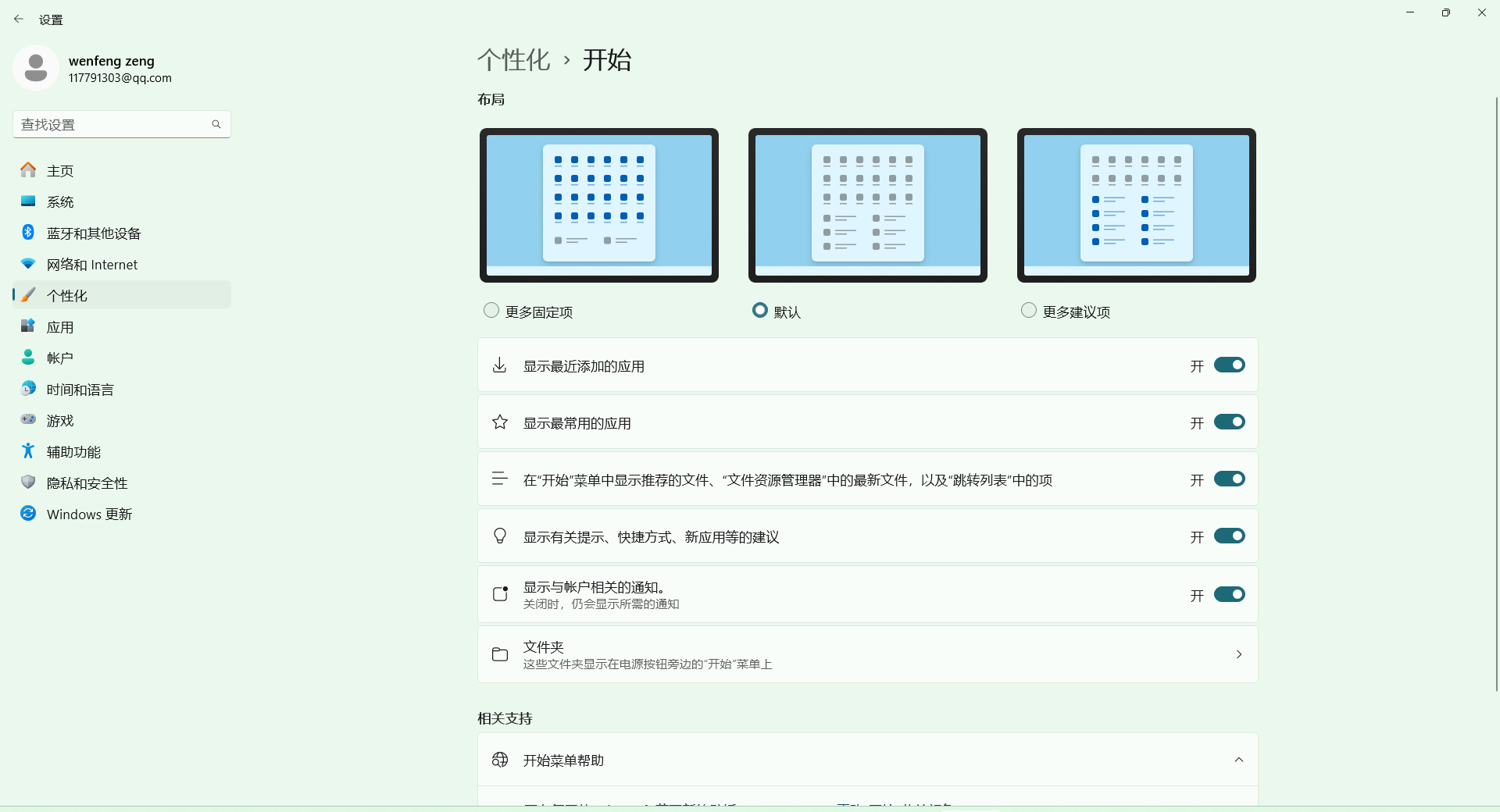The image size is (1500, 812).
Task: Disable tips and shortcuts suggestions toggle
Action: [1229, 536]
